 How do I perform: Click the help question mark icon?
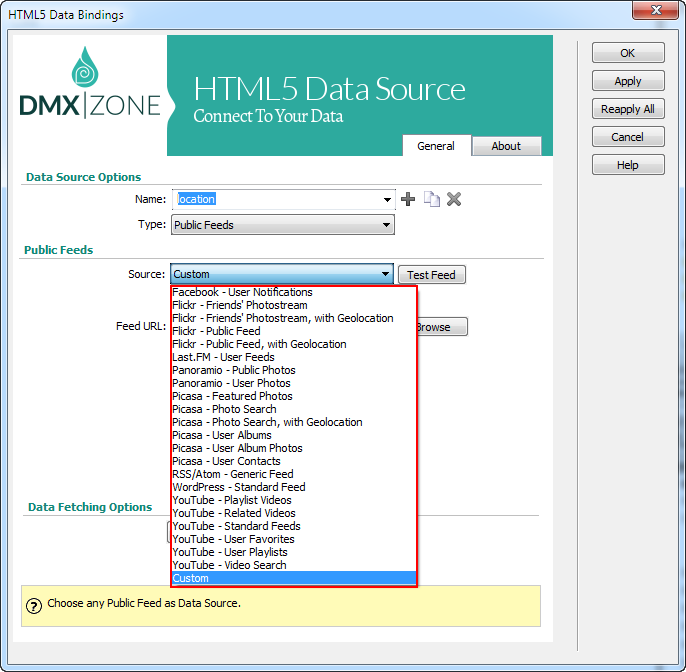34,606
